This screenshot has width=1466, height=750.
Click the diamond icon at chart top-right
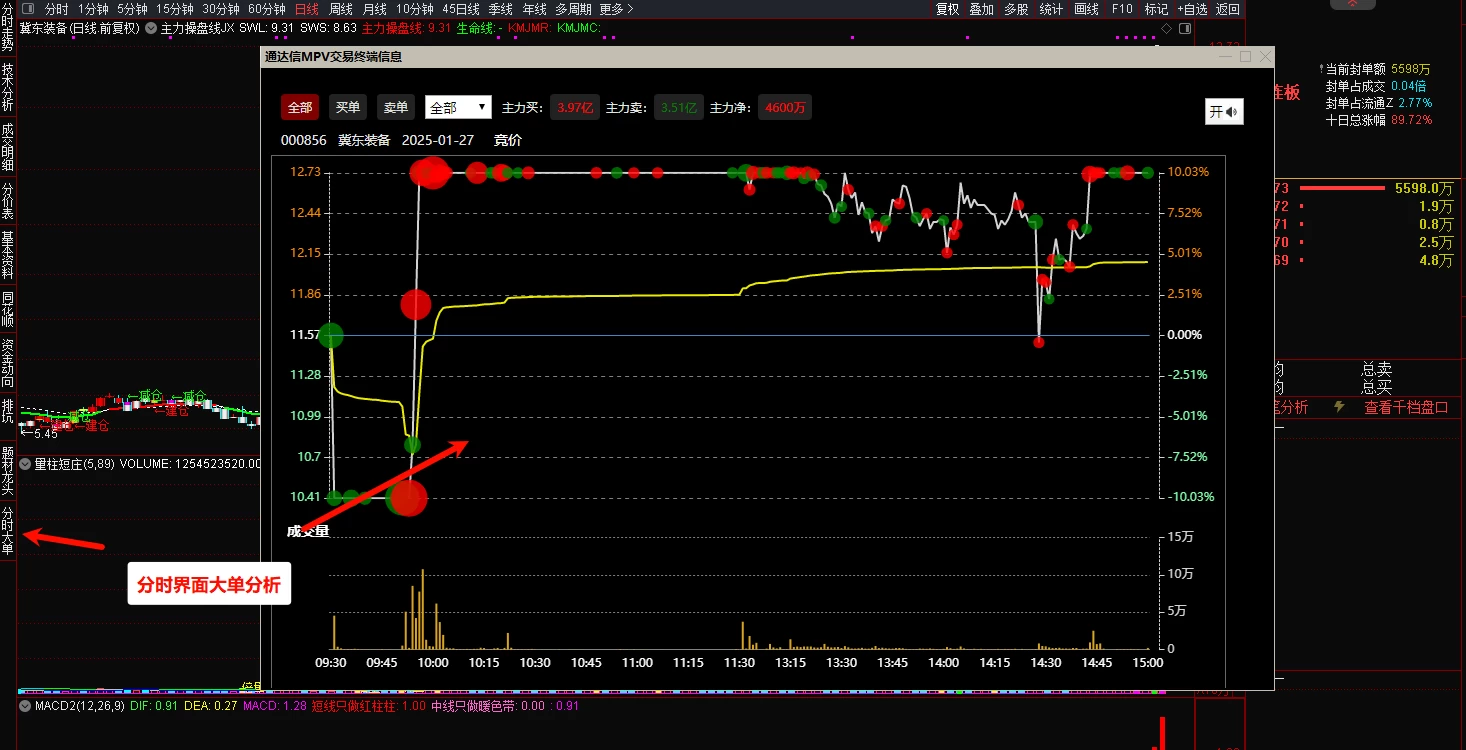point(1166,28)
